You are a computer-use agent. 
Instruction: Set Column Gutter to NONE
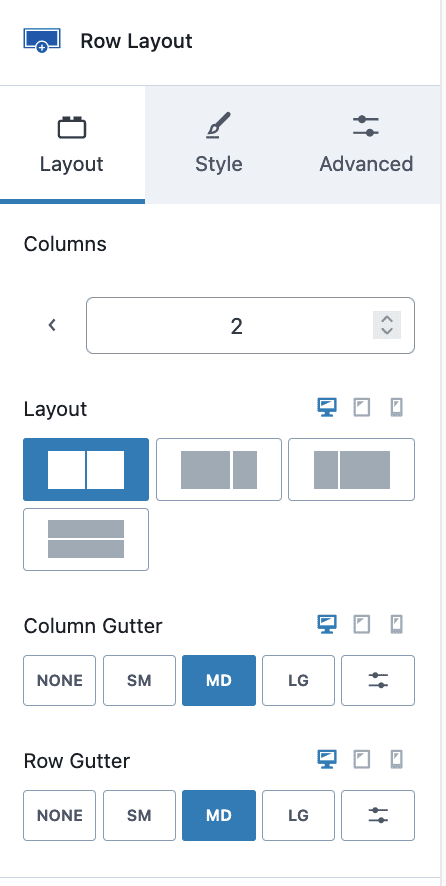pos(59,680)
